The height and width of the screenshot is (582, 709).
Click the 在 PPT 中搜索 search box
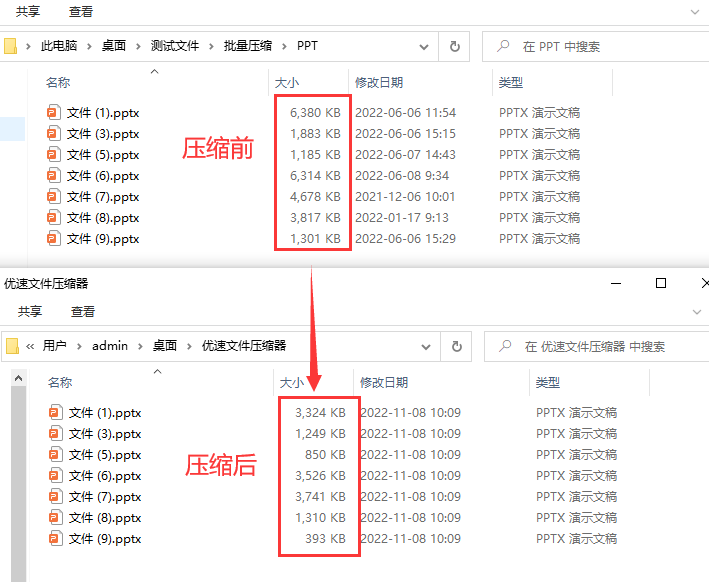pyautogui.click(x=595, y=47)
